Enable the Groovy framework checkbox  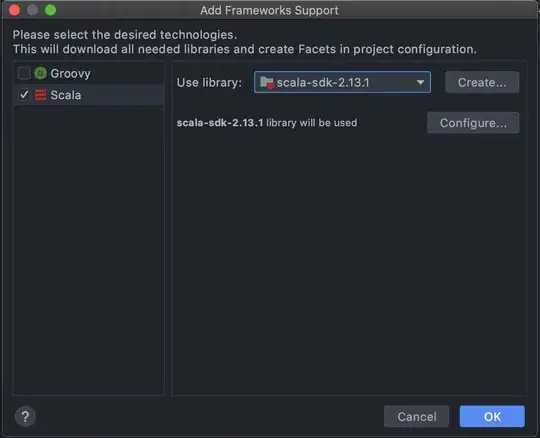pyautogui.click(x=24, y=73)
